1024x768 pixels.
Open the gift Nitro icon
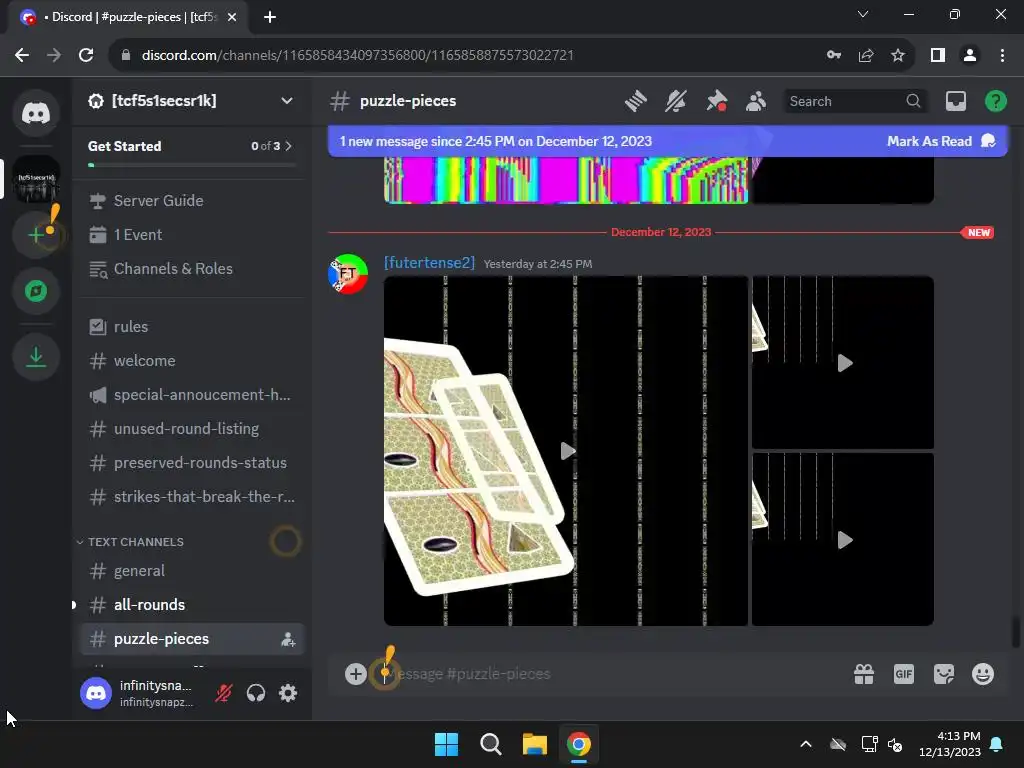pyautogui.click(x=864, y=674)
